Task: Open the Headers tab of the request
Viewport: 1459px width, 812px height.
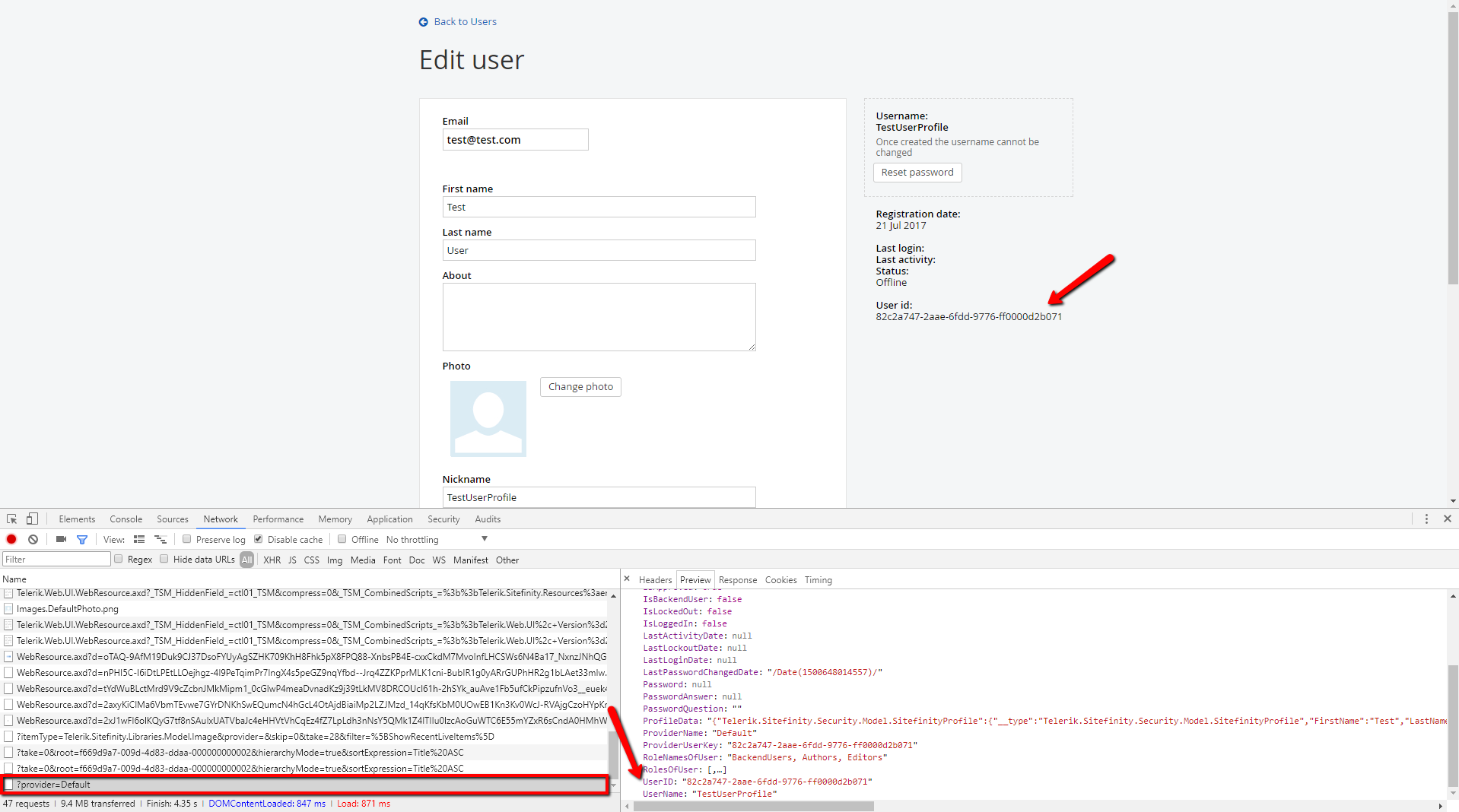Action: (x=655, y=579)
